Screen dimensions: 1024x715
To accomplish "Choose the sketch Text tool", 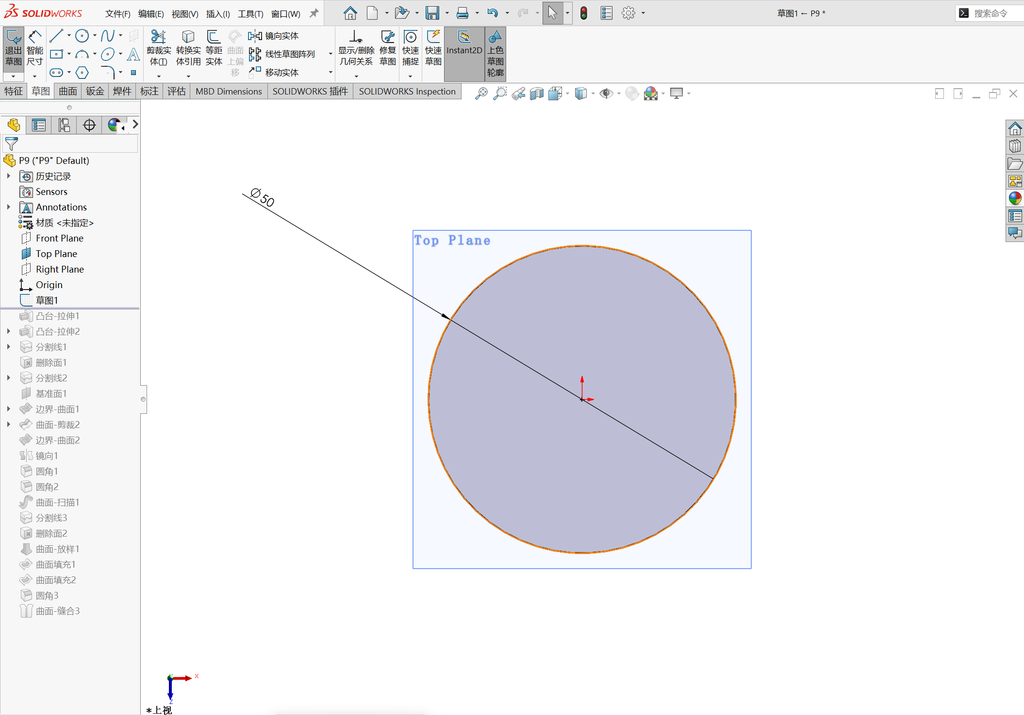I will coord(133,54).
